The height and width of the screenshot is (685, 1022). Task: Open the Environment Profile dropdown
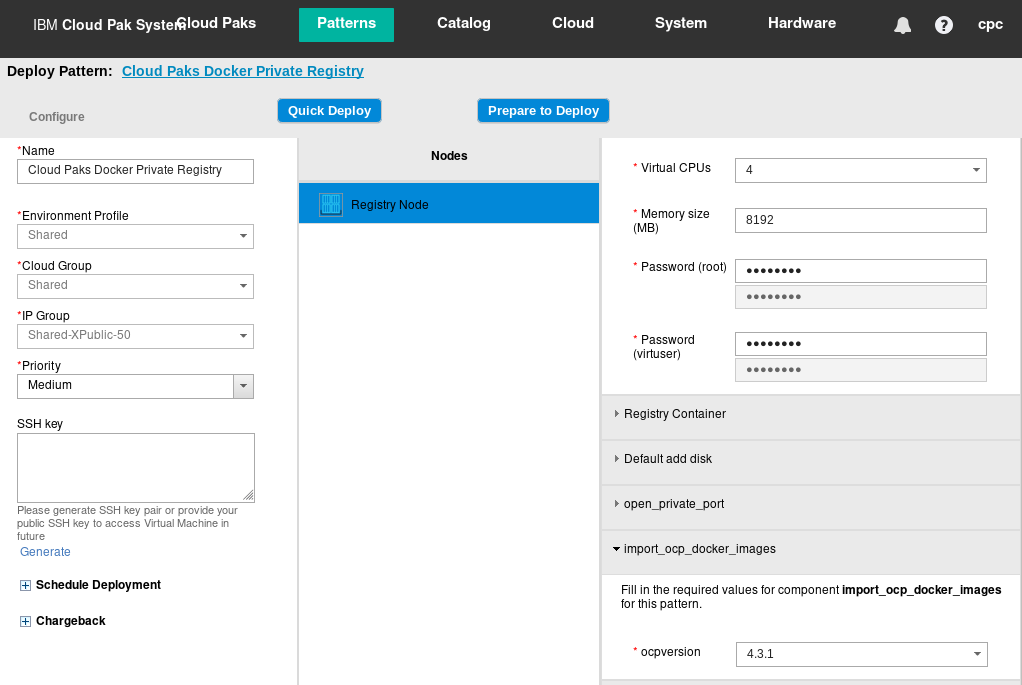[x=135, y=236]
